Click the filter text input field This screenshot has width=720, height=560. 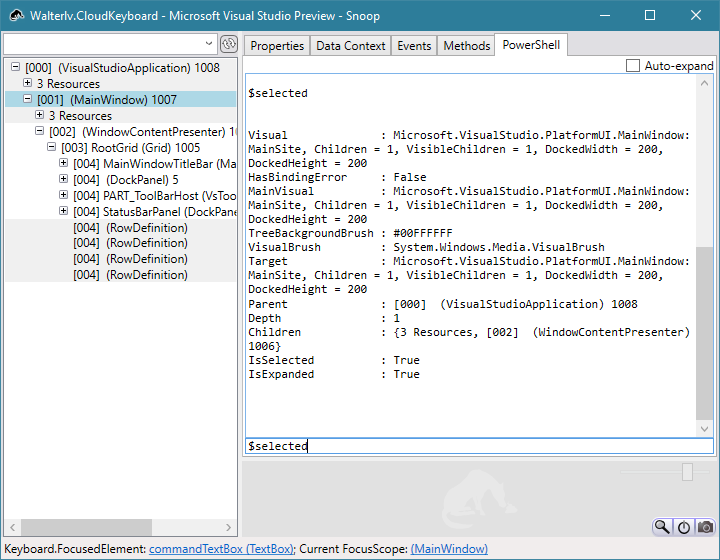(103, 45)
